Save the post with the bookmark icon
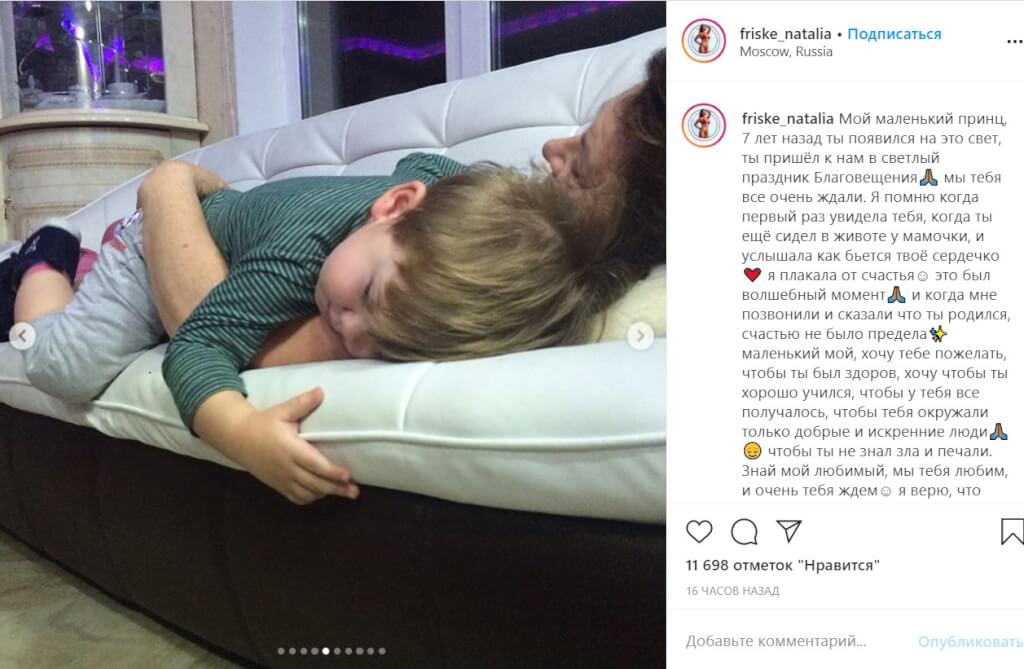Screen dimensions: 1024x669 [x=1012, y=531]
